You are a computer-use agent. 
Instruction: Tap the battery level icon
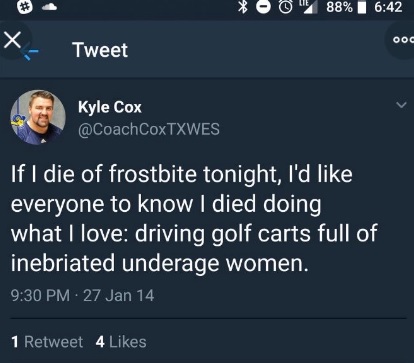tap(361, 7)
